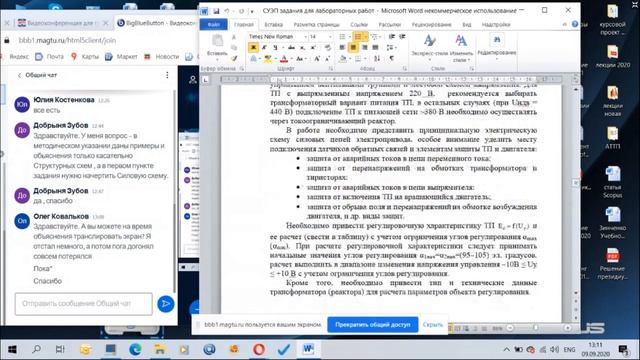This screenshot has width=640, height=360.
Task: Click the Undo icon in Word
Action: pyautogui.click(x=227, y=11)
